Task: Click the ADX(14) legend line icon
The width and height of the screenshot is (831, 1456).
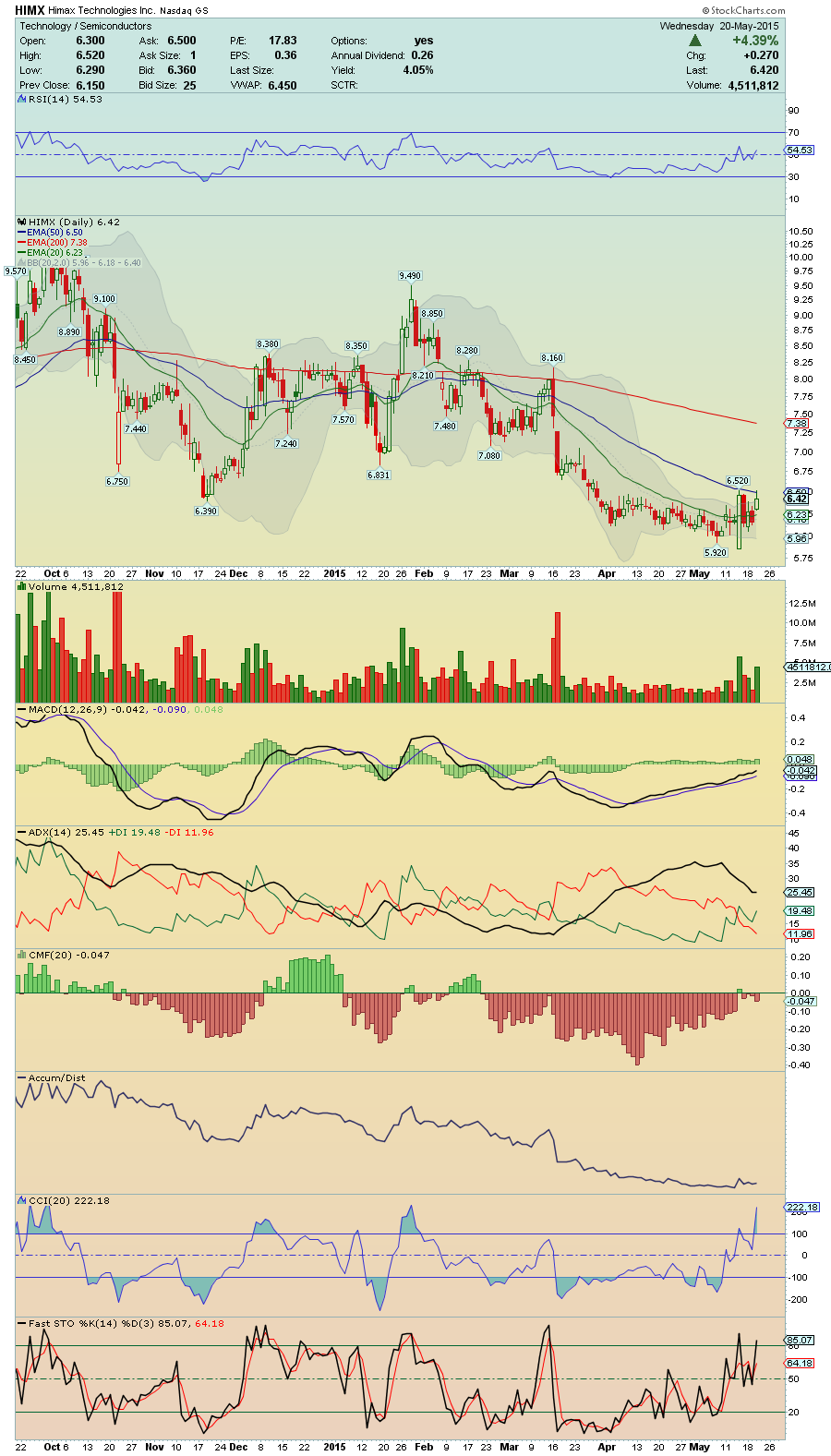Action: click(x=22, y=832)
